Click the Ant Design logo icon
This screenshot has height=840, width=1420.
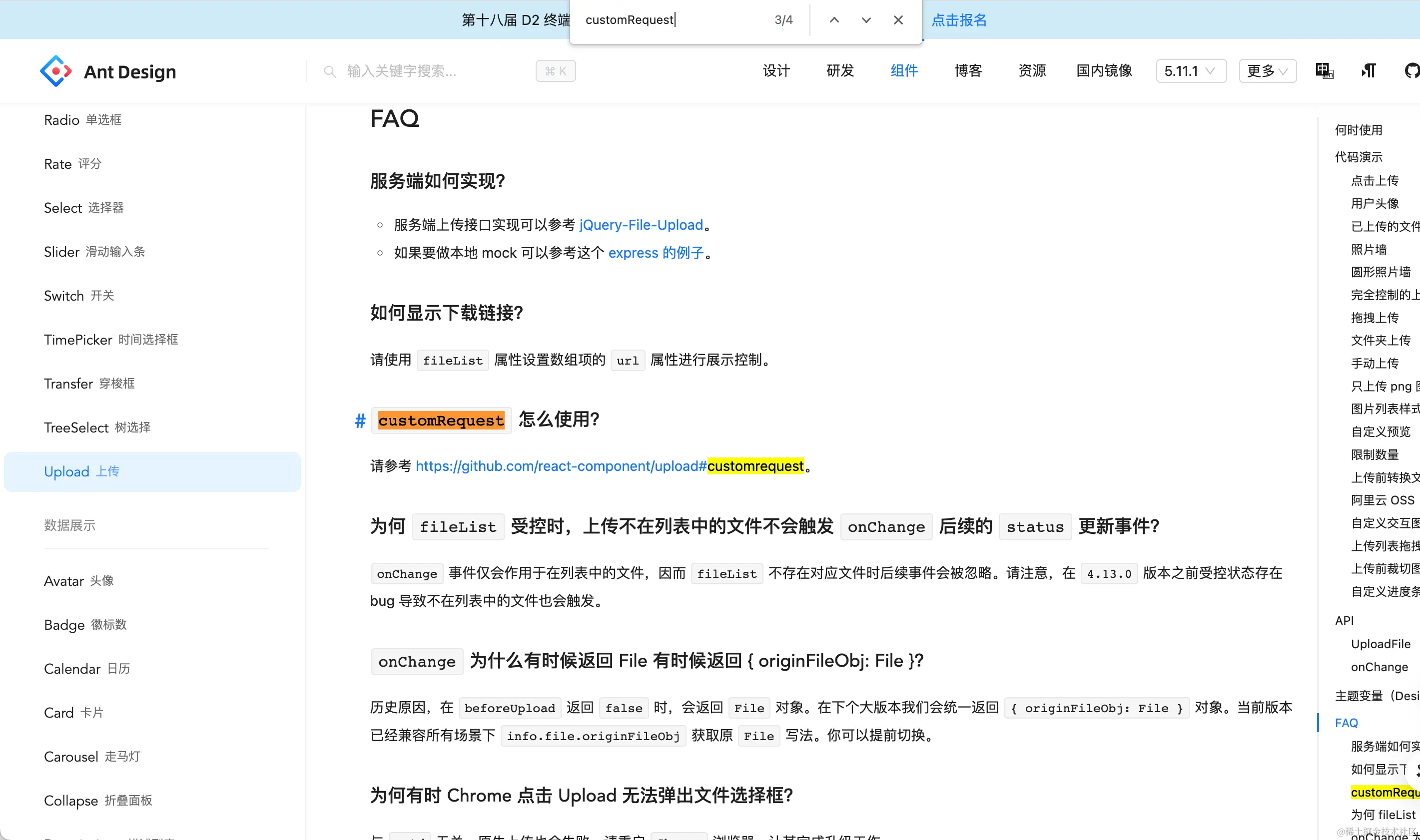[55, 71]
